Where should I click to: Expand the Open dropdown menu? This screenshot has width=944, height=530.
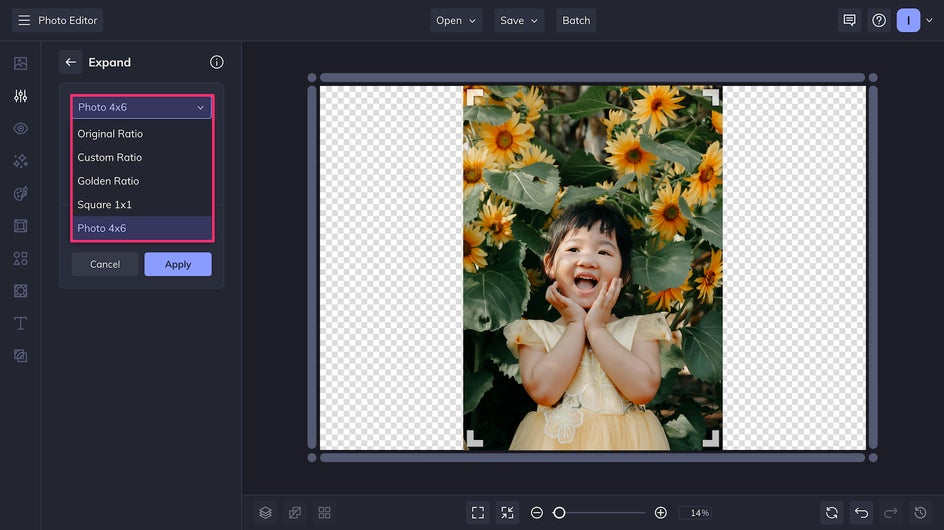(456, 20)
